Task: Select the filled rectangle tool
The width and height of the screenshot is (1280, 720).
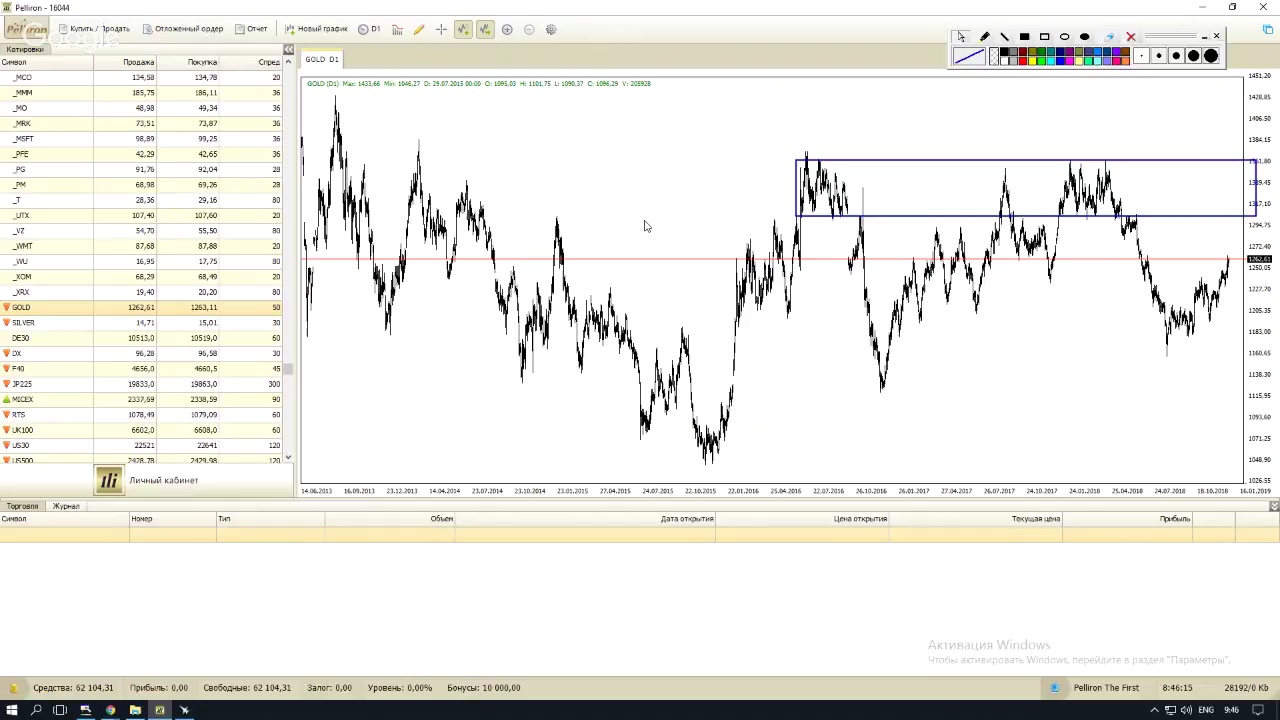Action: coord(1024,37)
